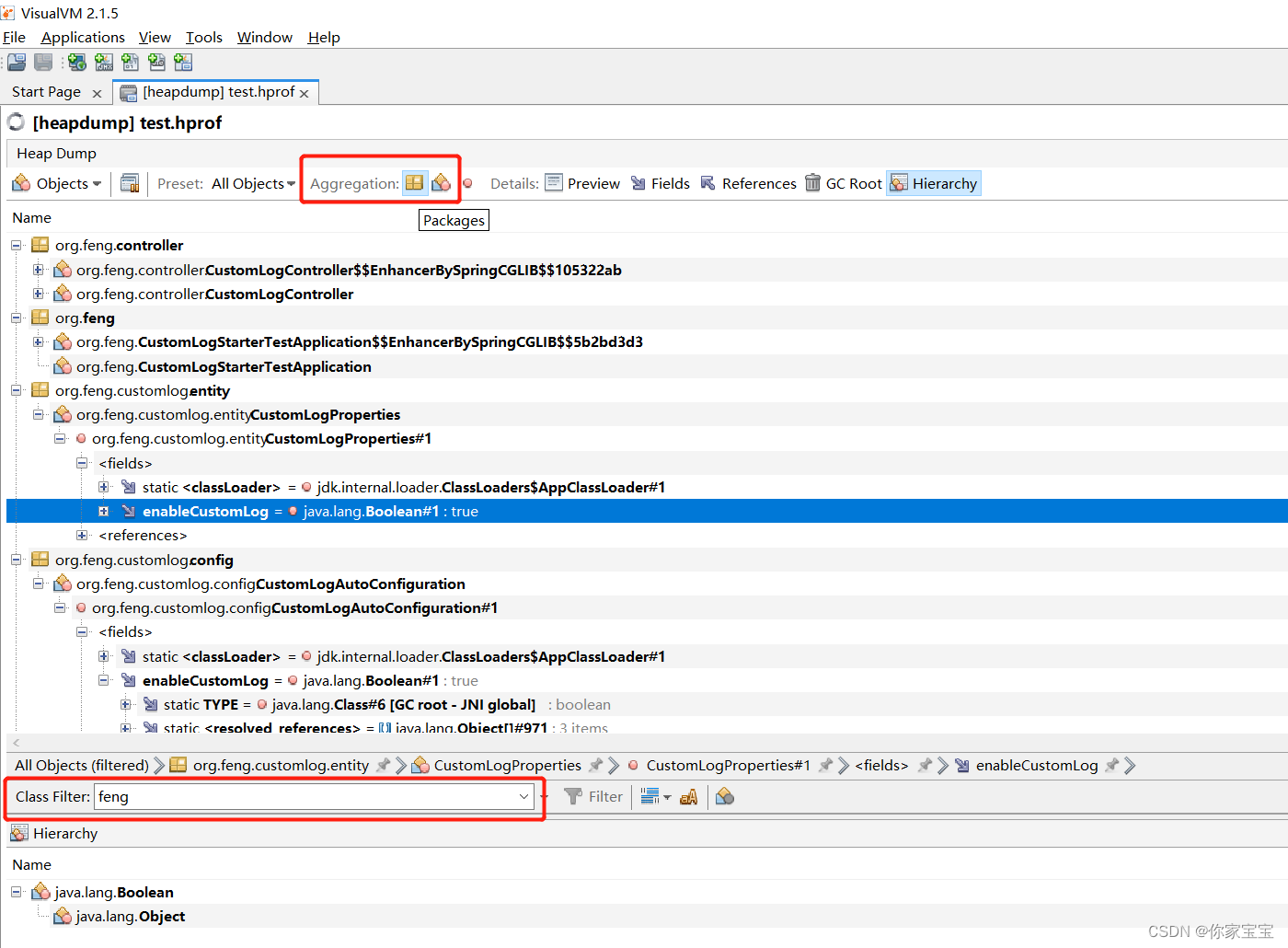Image resolution: width=1288 pixels, height=948 pixels.
Task: Pin the <fields> breadcrumb
Action: (x=925, y=765)
